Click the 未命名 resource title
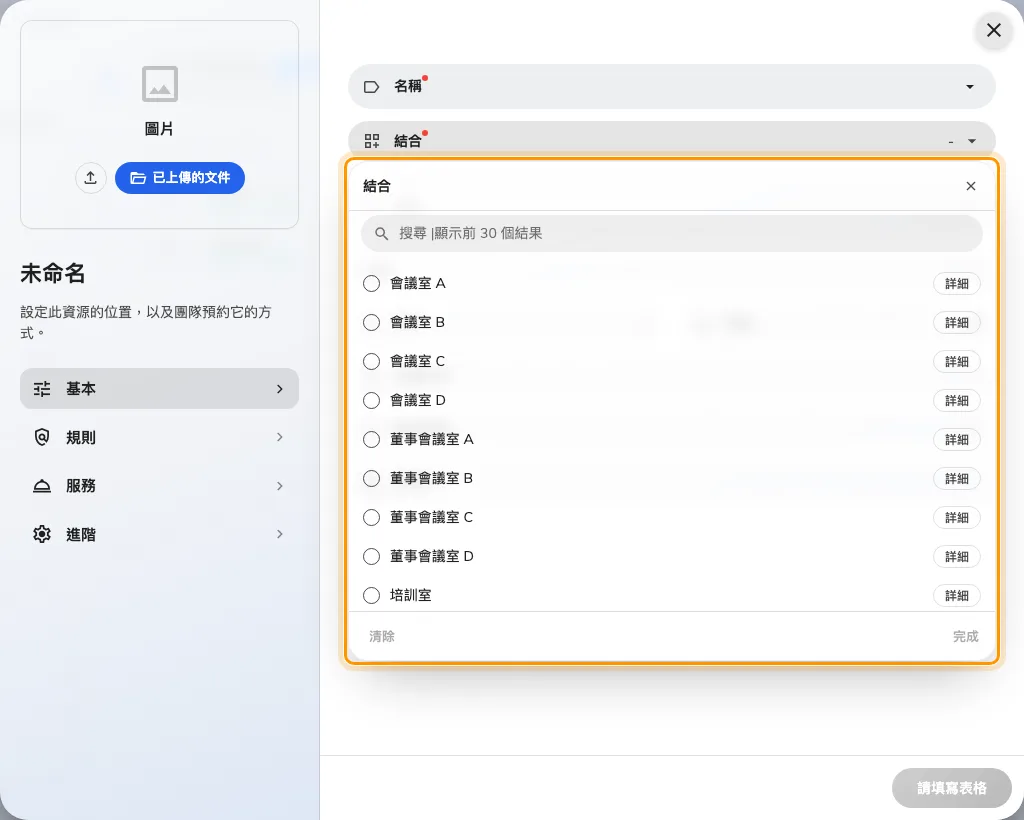Screen dimensions: 1024x820 [x=53, y=274]
